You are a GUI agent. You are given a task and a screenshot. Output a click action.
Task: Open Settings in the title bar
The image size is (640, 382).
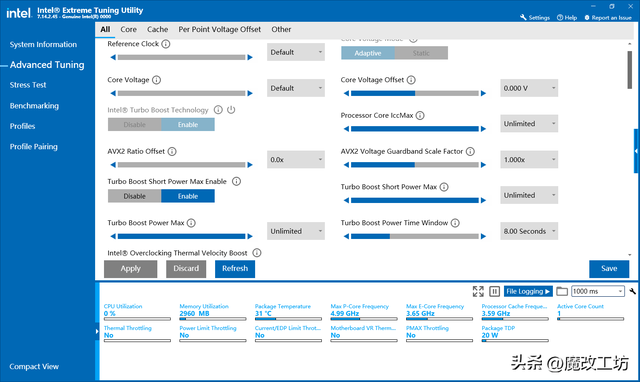tap(535, 18)
